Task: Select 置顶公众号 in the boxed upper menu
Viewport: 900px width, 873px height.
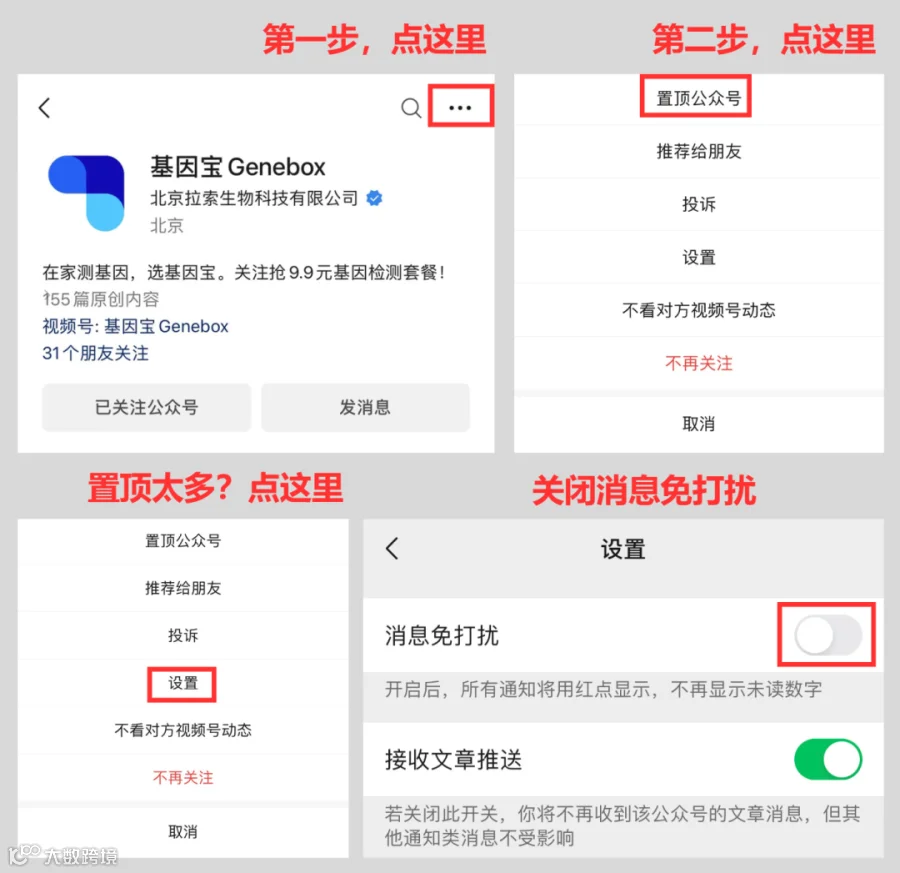Action: click(699, 98)
